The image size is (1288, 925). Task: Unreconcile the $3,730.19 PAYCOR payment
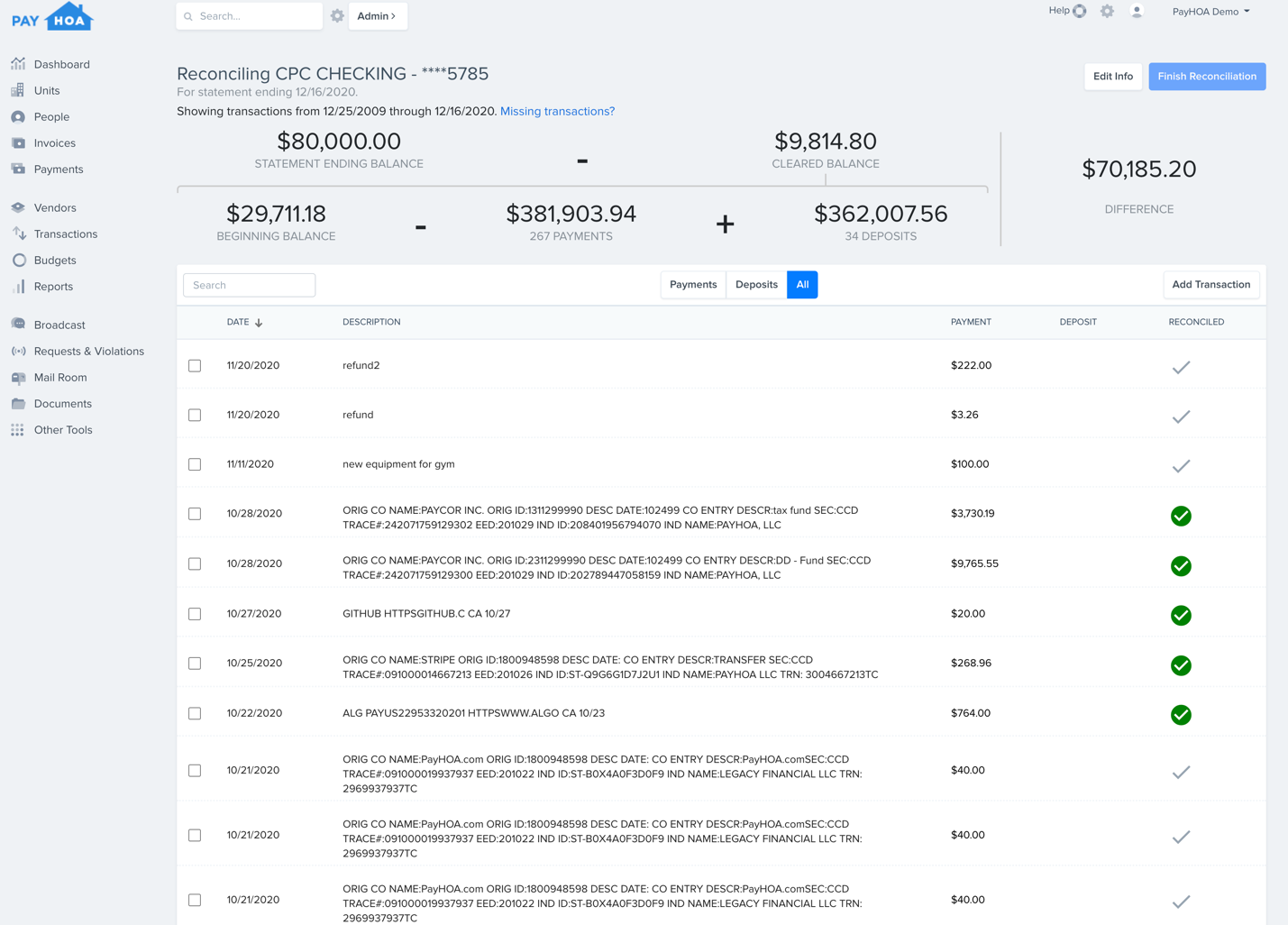pyautogui.click(x=1181, y=516)
